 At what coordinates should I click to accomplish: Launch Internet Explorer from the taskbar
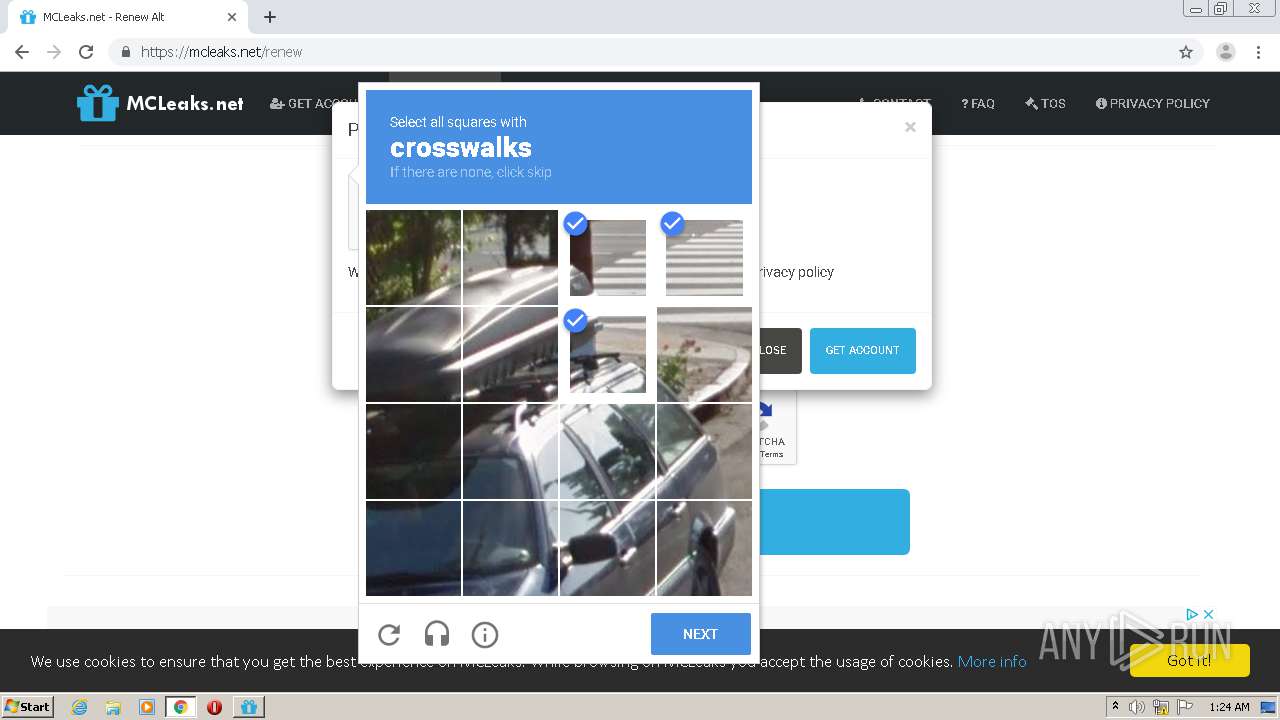coord(80,707)
